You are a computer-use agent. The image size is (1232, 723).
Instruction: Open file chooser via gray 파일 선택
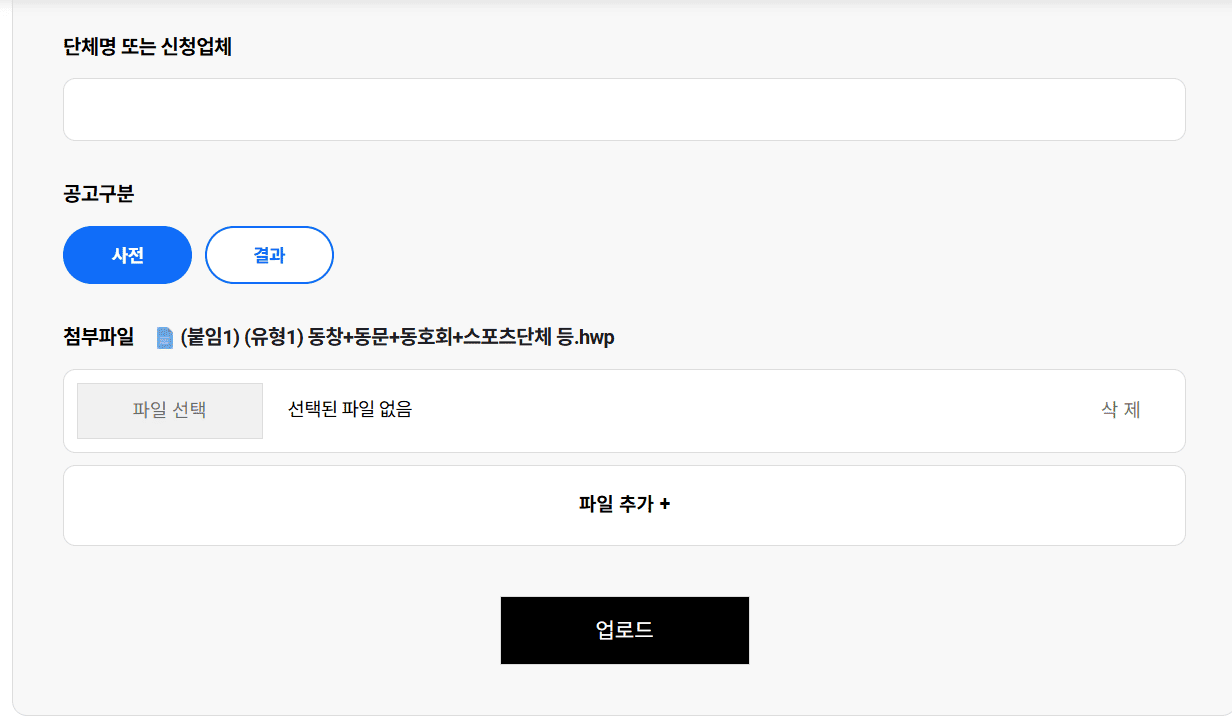pos(170,410)
